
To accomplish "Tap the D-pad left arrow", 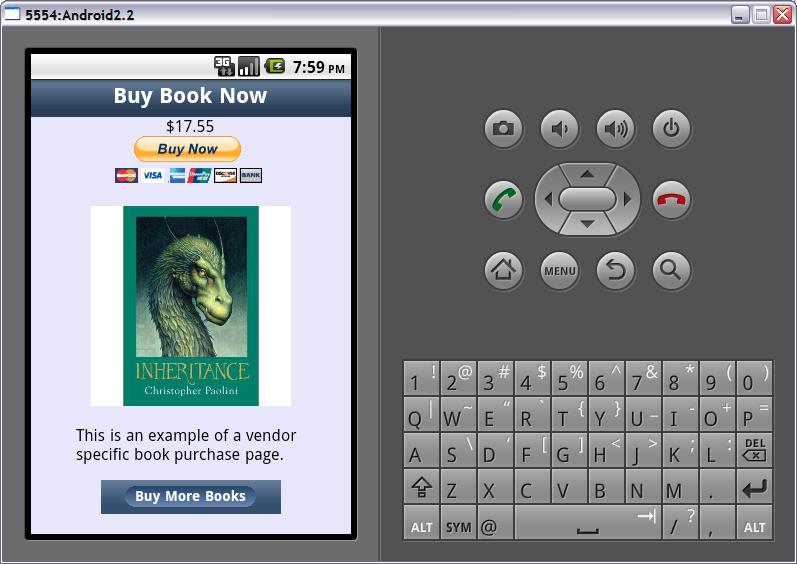I will (547, 199).
